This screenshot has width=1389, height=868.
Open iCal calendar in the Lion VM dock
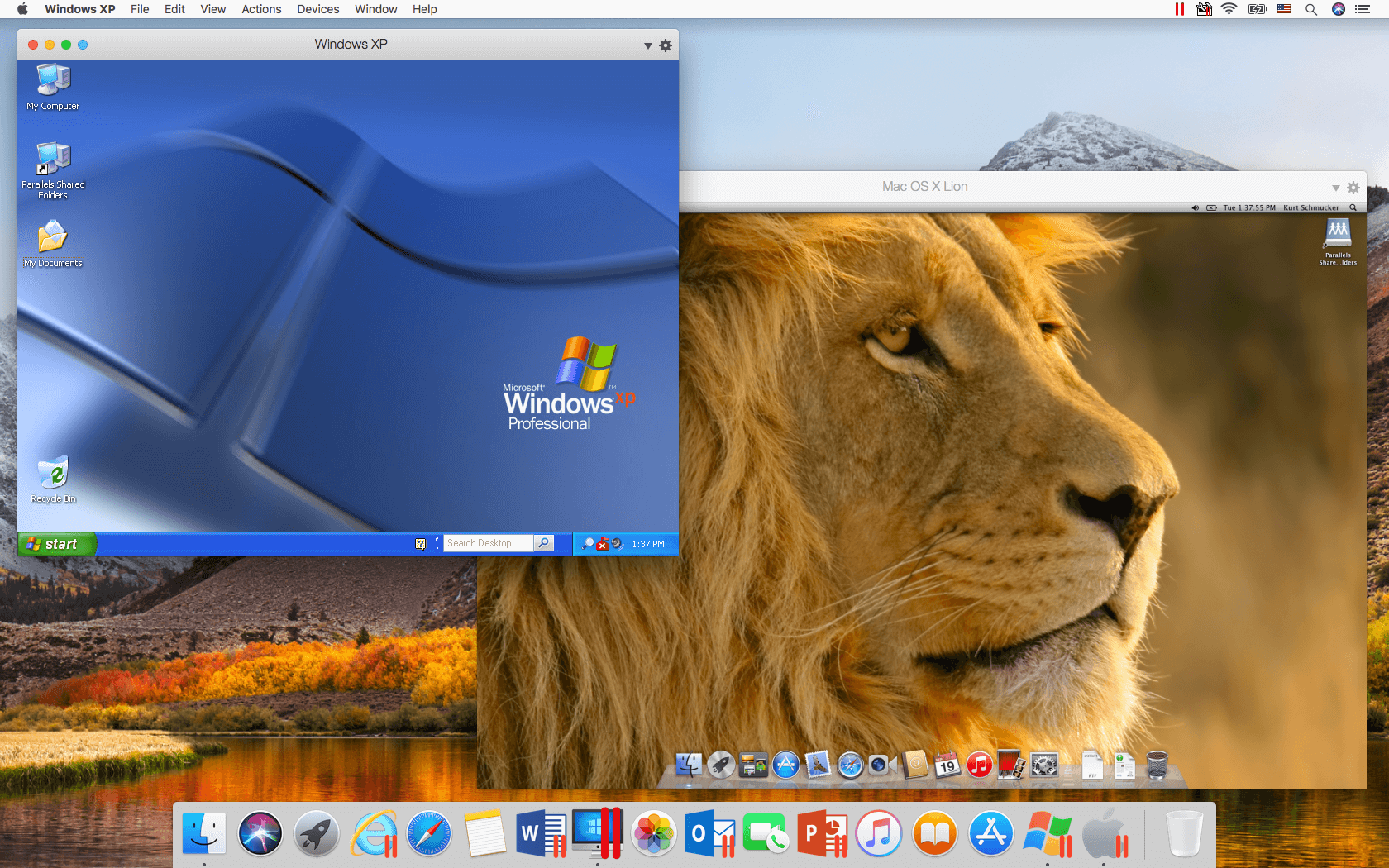(x=947, y=765)
